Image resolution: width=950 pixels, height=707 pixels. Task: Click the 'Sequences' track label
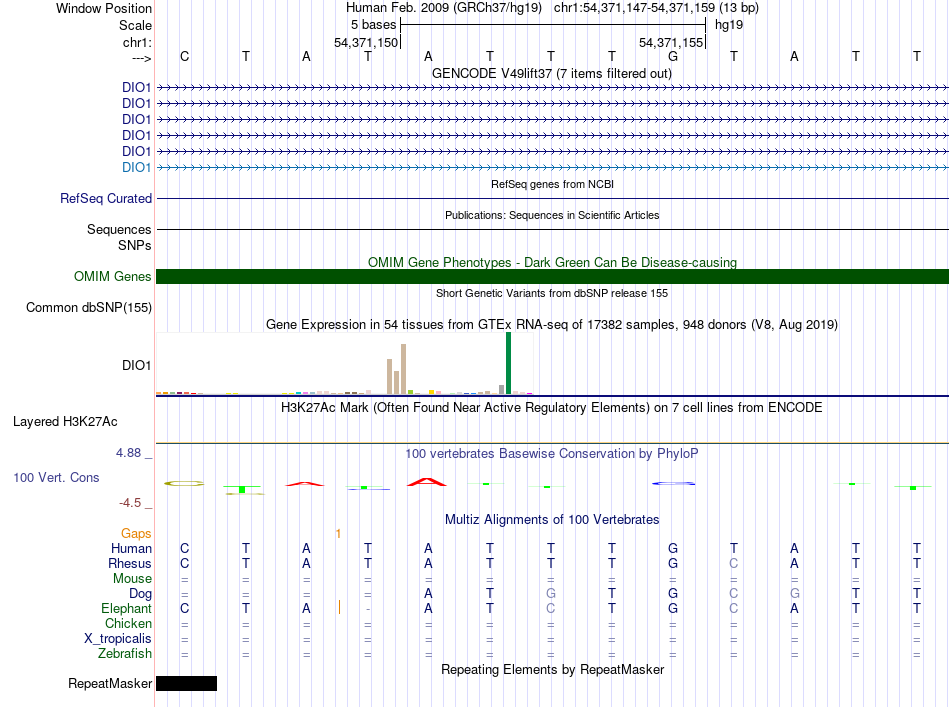tap(119, 229)
